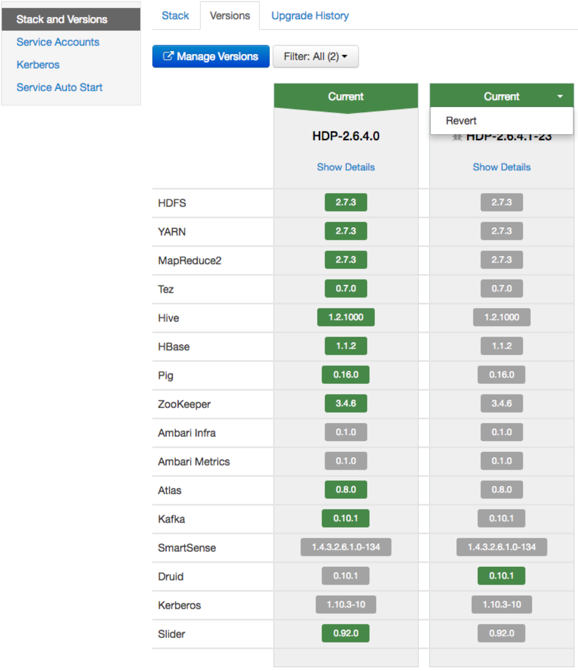Show Details for HDP-2.6.4.0
578x671 pixels.
pyautogui.click(x=346, y=167)
